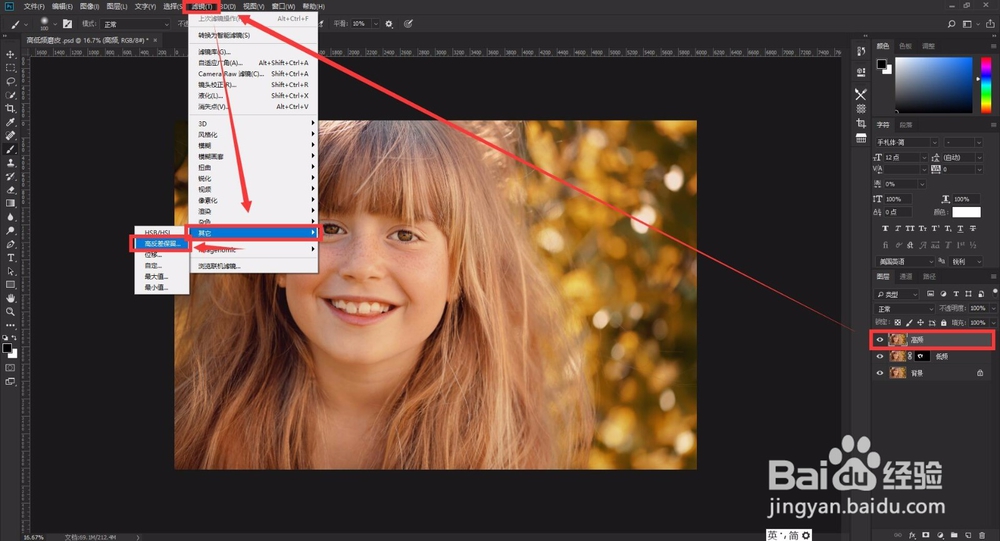Open brush preset picker arrow
Image resolution: width=1000 pixels, height=541 pixels.
click(x=55, y=24)
